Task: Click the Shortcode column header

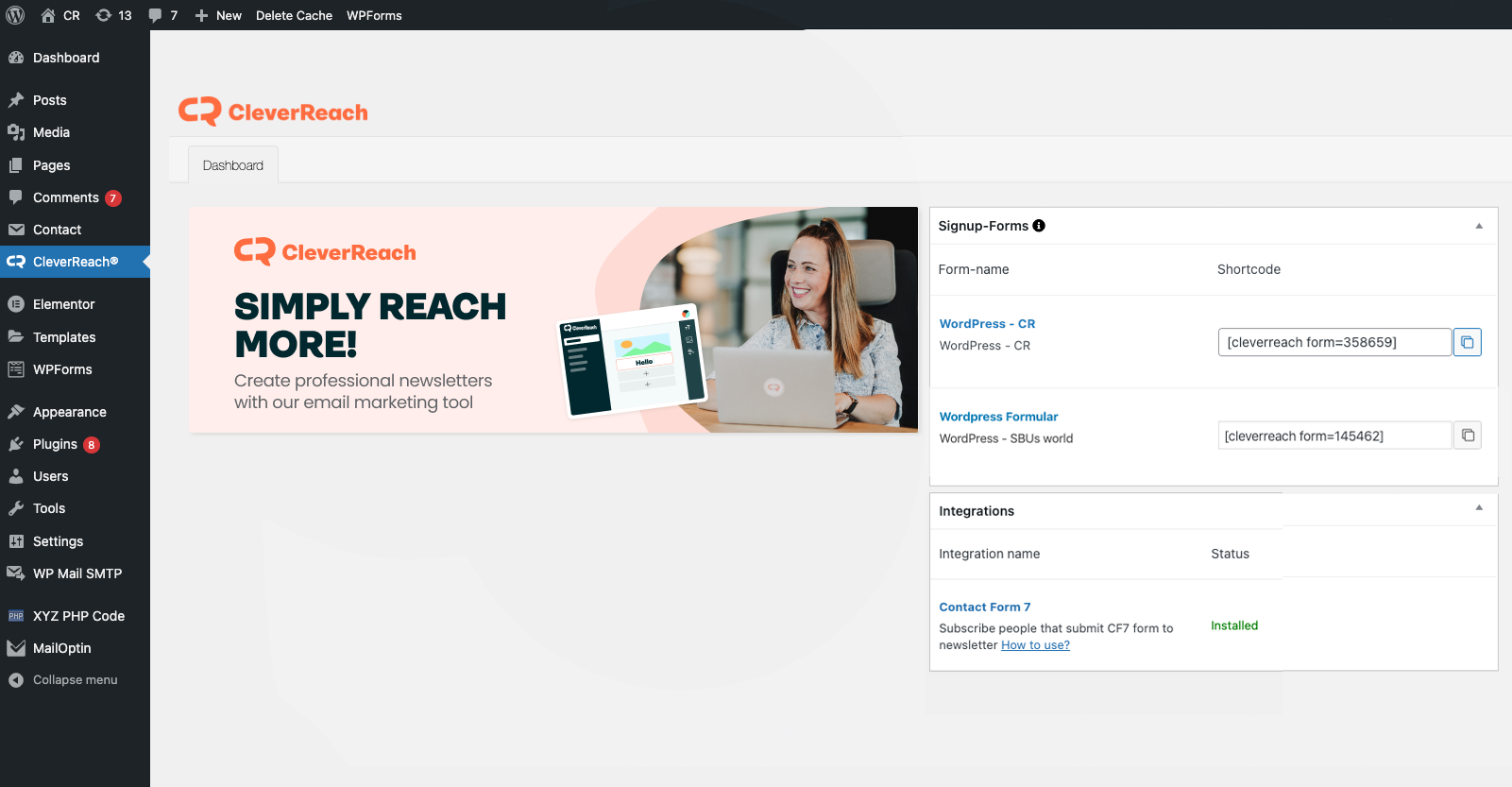Action: tap(1249, 269)
